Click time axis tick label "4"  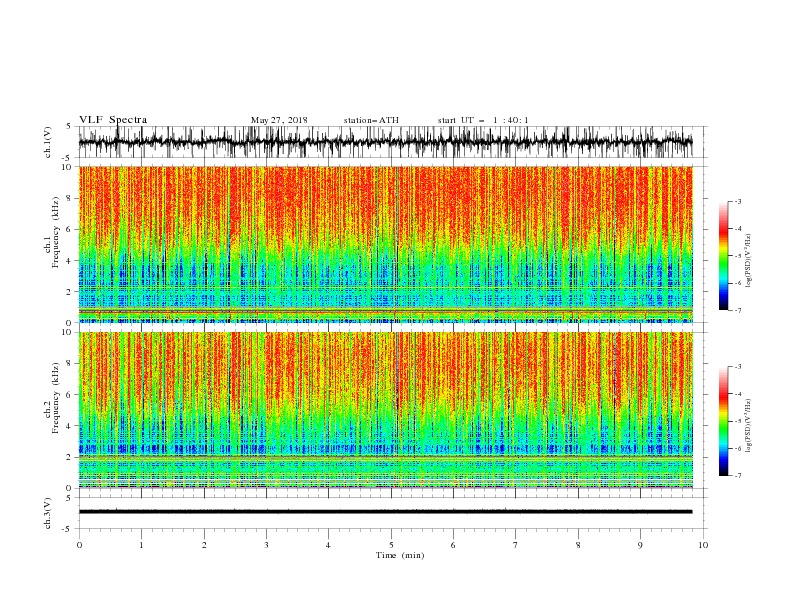click(328, 545)
